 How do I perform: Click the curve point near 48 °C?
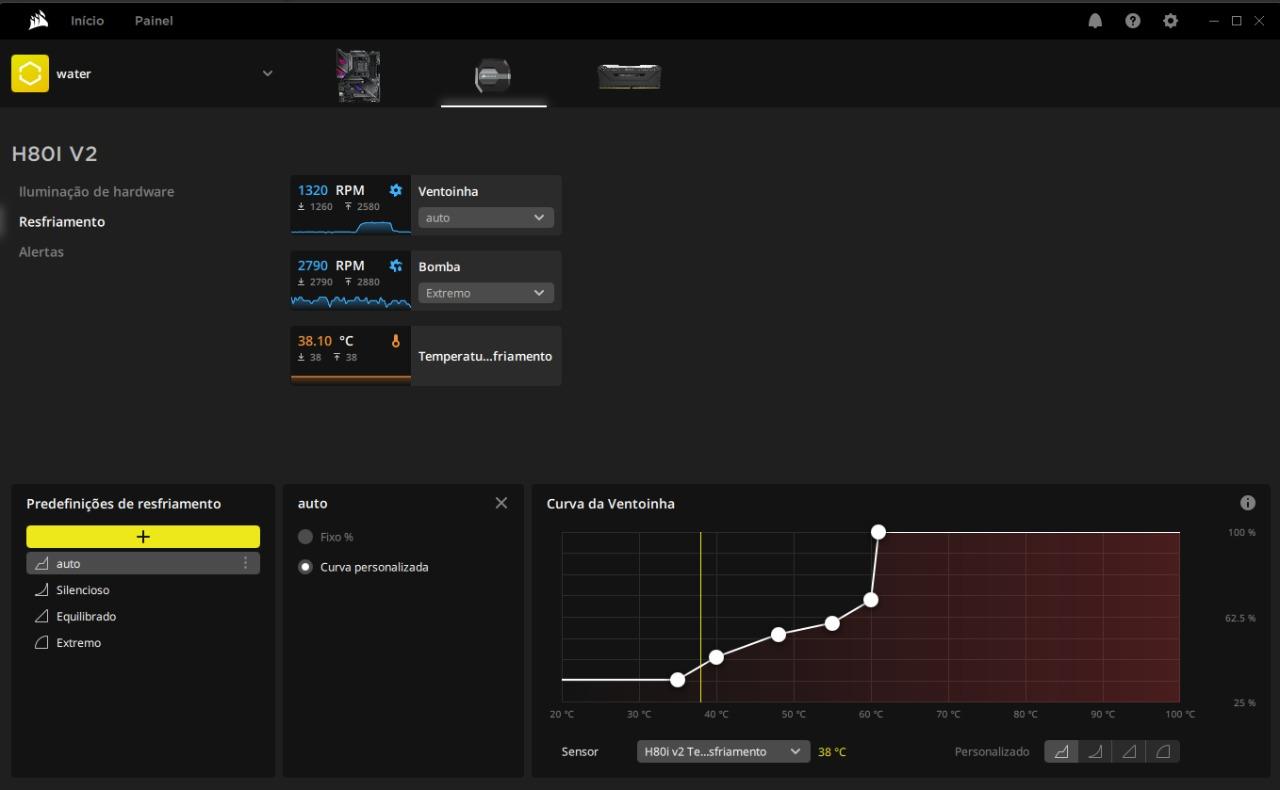(x=778, y=634)
